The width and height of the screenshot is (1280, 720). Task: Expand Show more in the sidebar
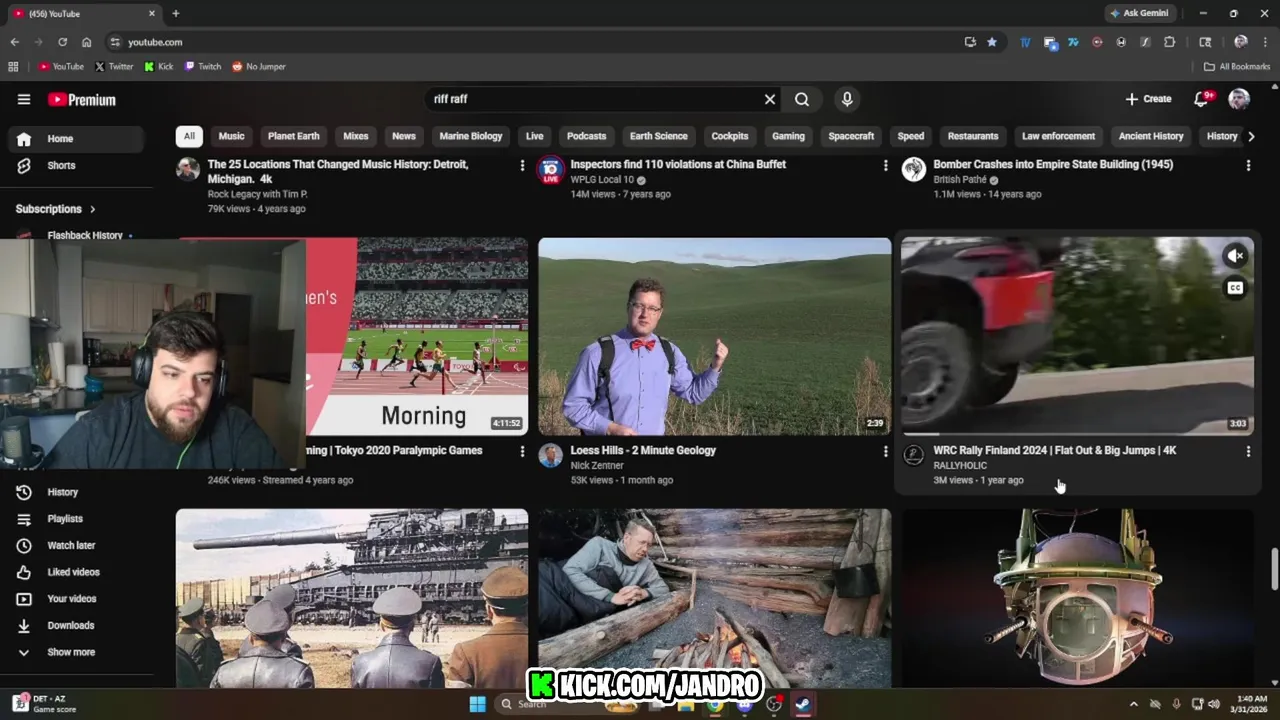click(x=78, y=652)
